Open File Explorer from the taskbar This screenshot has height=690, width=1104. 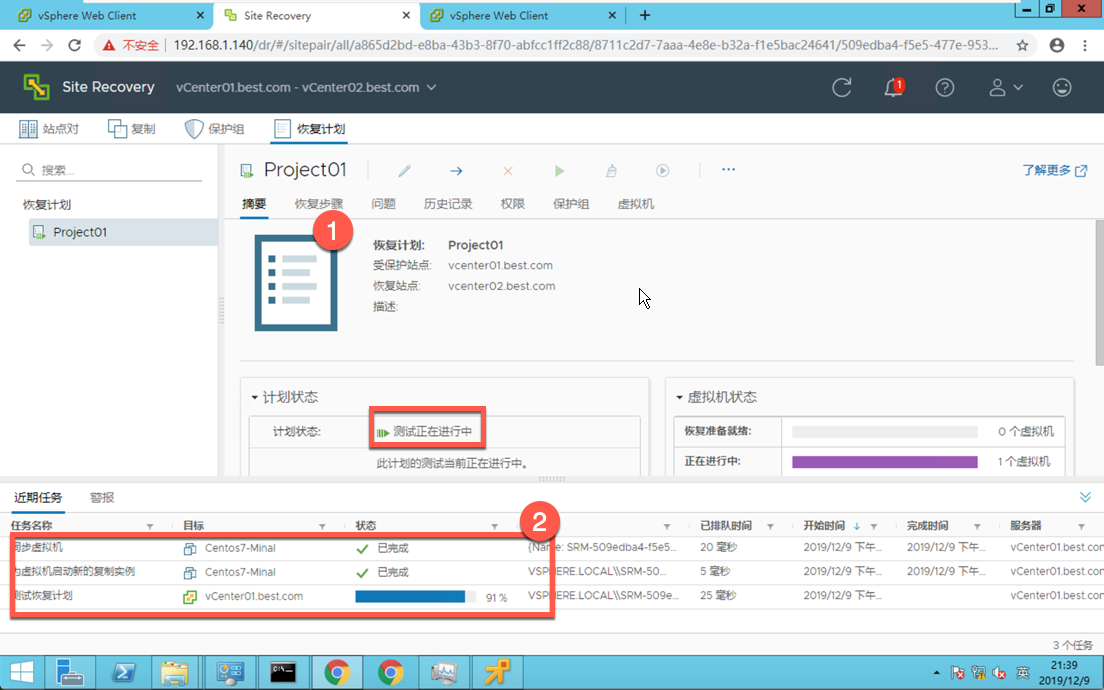[x=174, y=672]
